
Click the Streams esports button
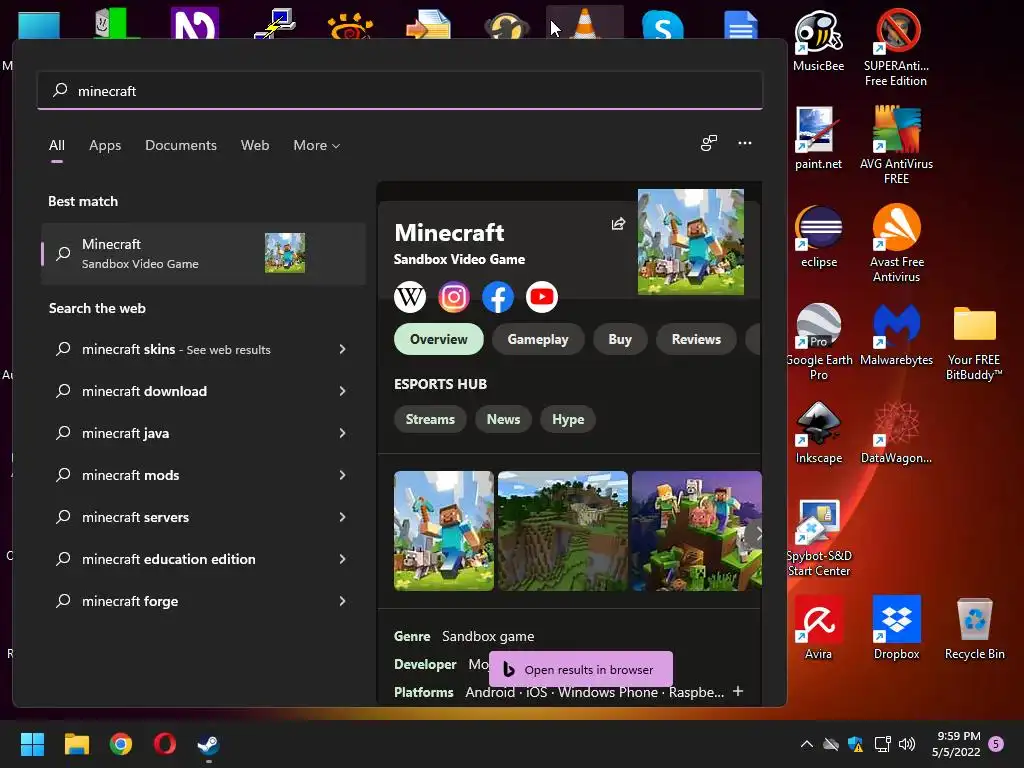click(x=430, y=419)
